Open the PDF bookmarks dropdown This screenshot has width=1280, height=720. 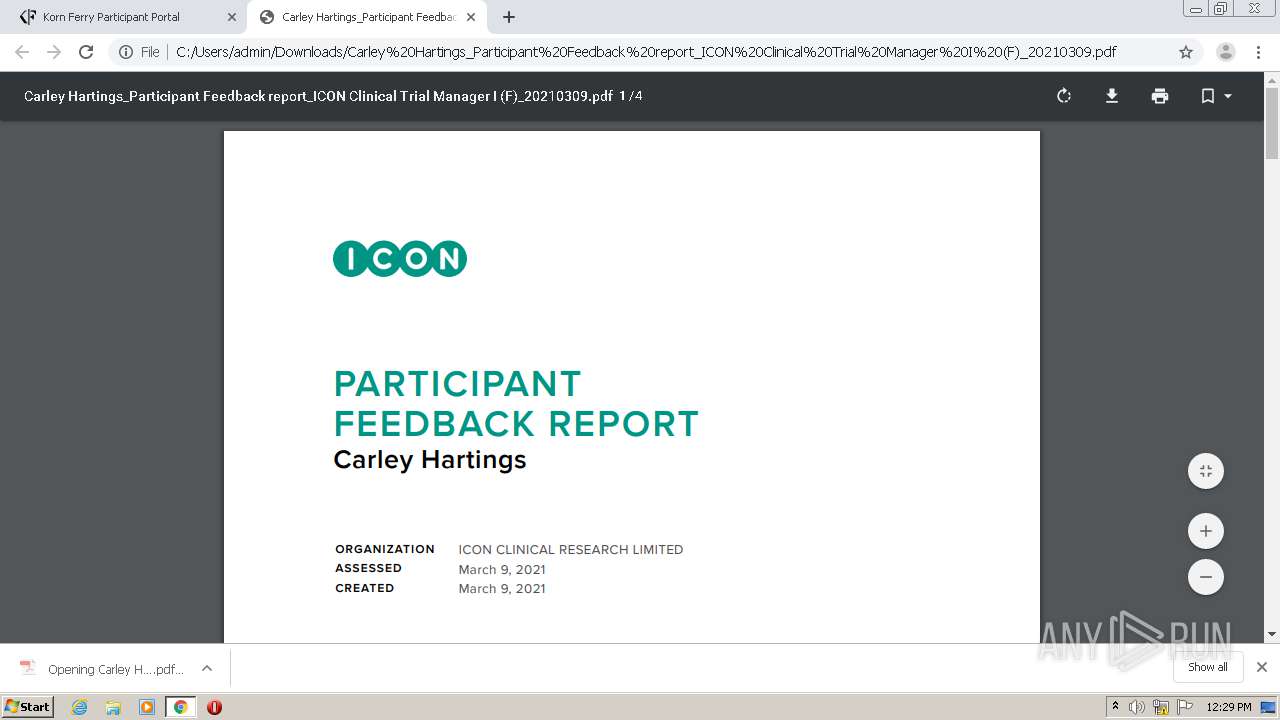coord(1216,96)
